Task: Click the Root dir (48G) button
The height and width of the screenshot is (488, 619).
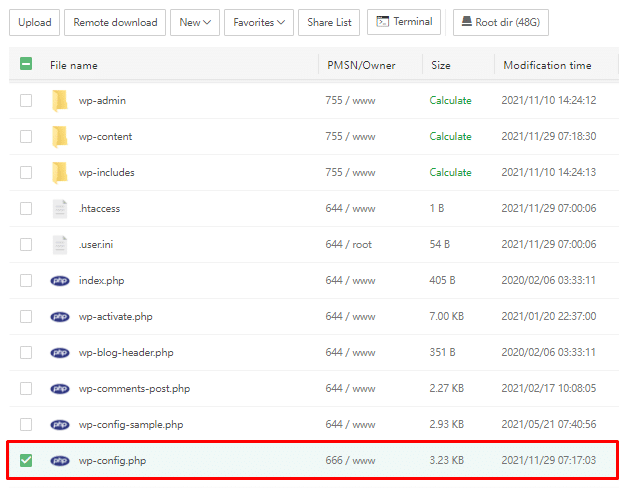Action: click(501, 23)
